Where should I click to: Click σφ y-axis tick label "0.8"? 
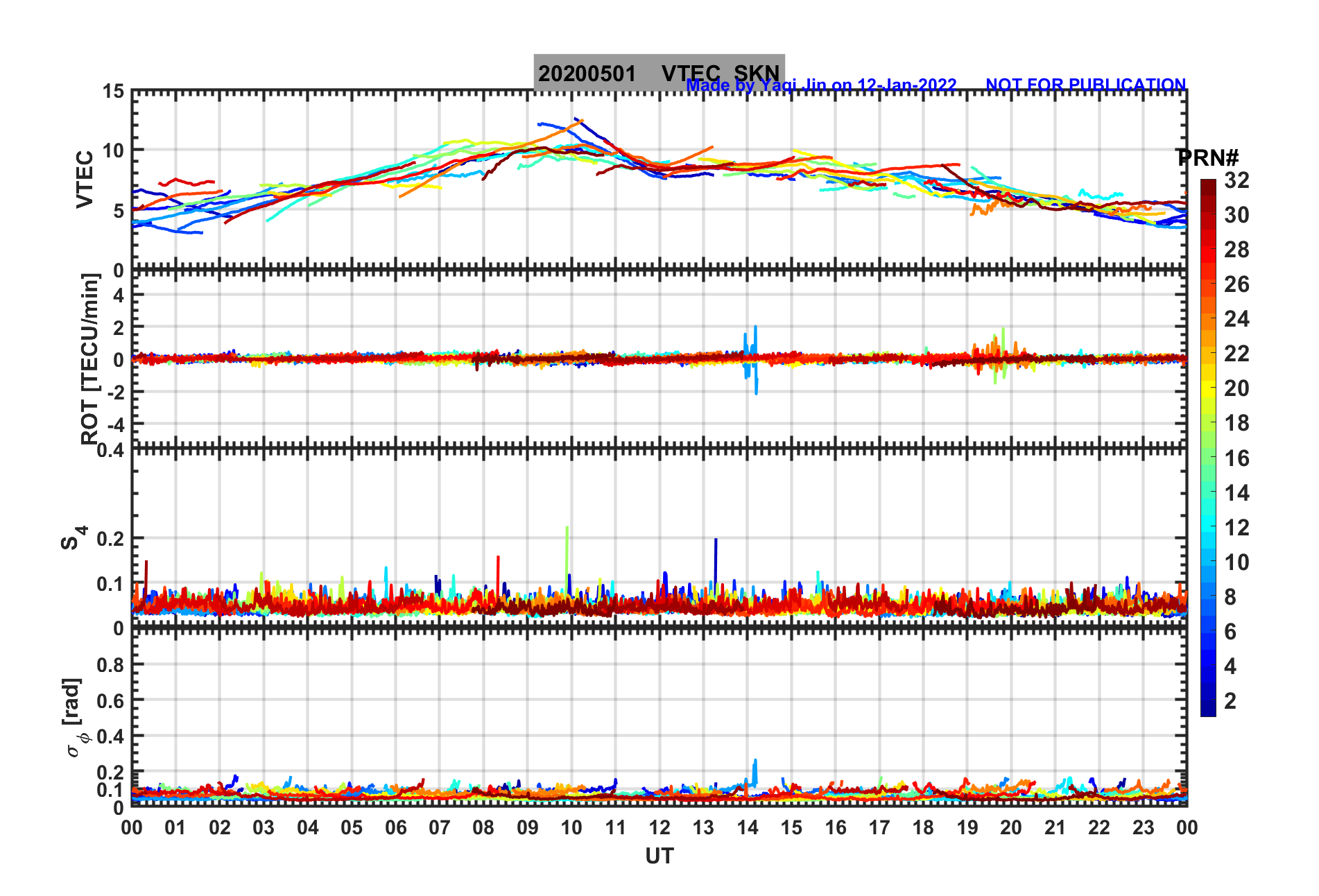click(x=111, y=665)
